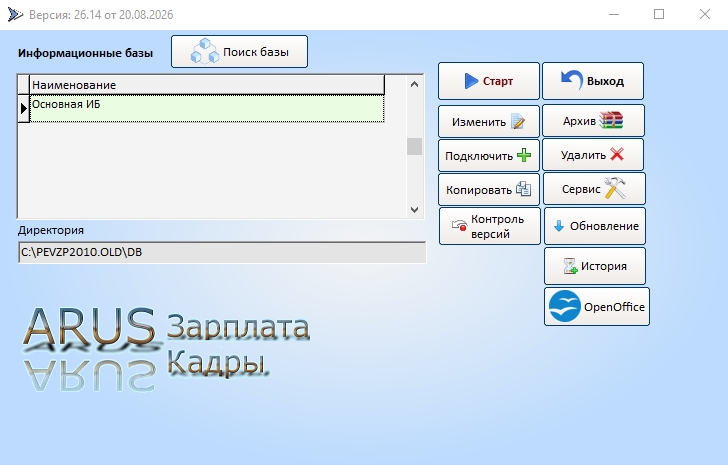Click the application logo in title bar
This screenshot has height=465, width=728.
[15, 15]
